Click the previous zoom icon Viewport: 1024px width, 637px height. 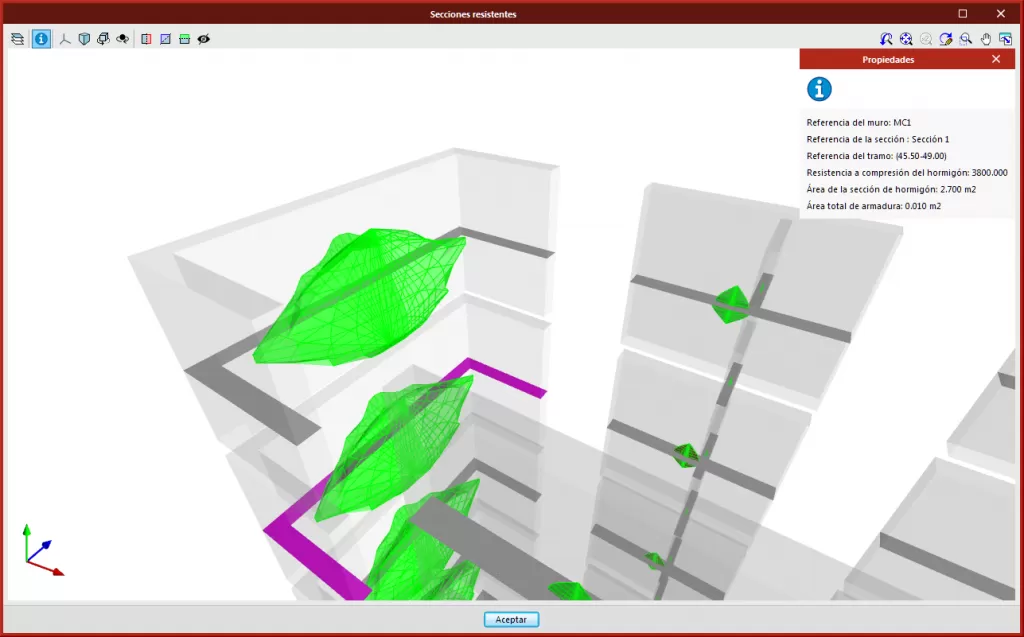(886, 39)
